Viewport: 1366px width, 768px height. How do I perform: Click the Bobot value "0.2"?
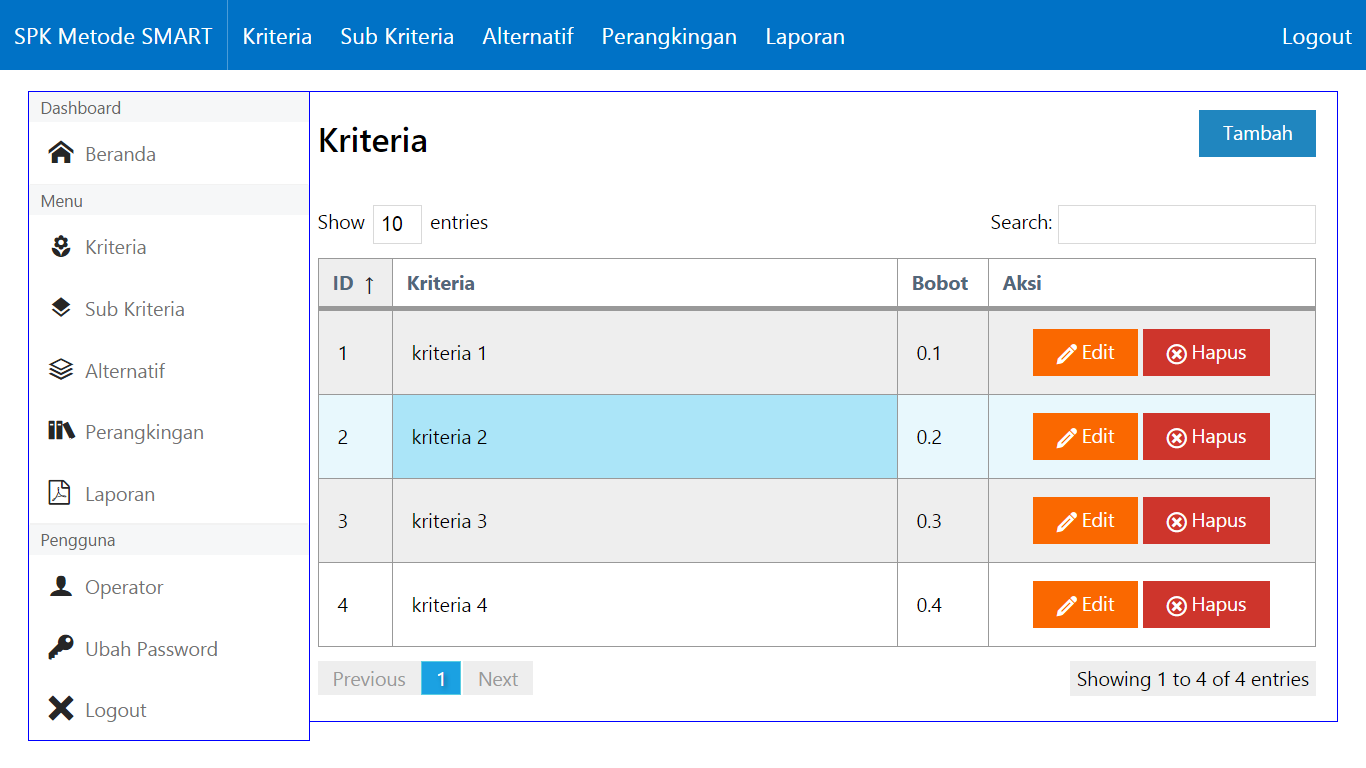[x=929, y=437]
